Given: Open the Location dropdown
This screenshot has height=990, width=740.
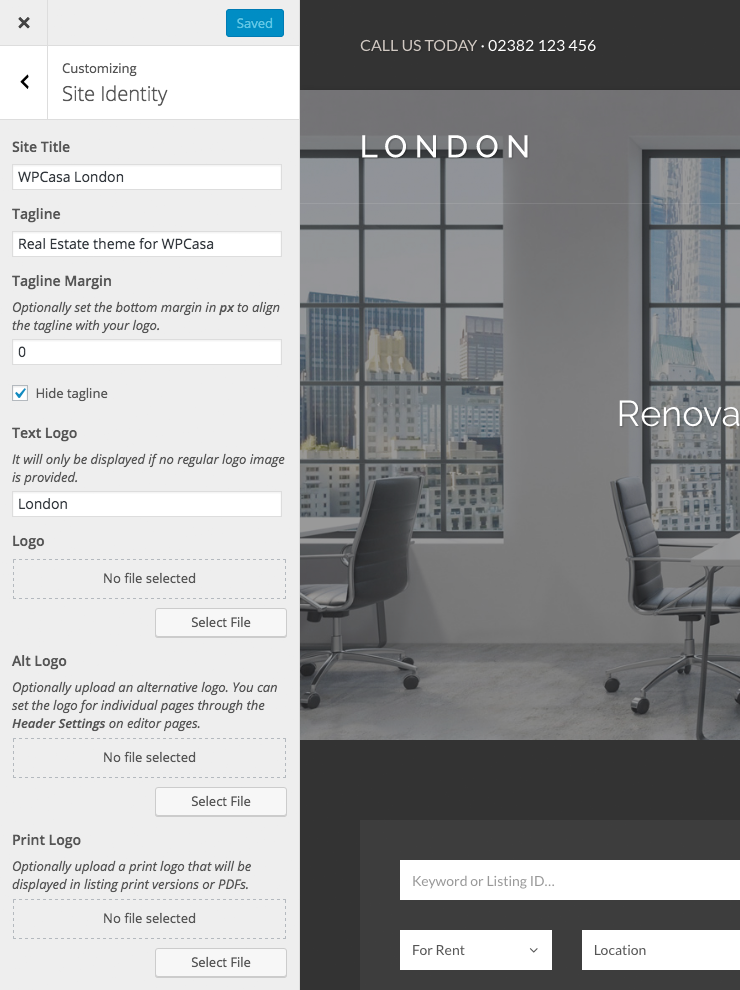Looking at the screenshot, I should [660, 950].
